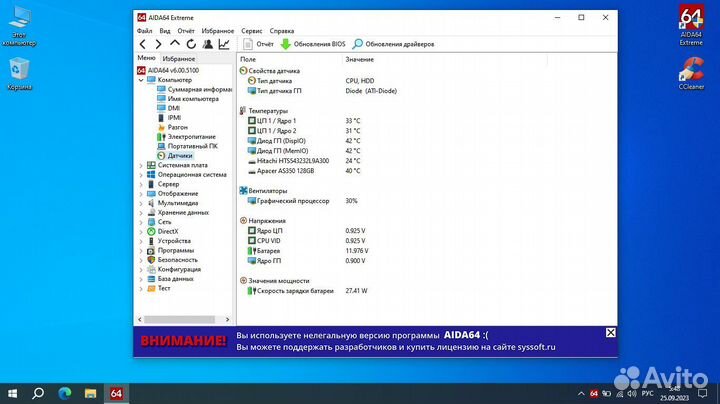The height and width of the screenshot is (404, 720).
Task: Select Скорость зарядки батареи row
Action: click(x=308, y=291)
